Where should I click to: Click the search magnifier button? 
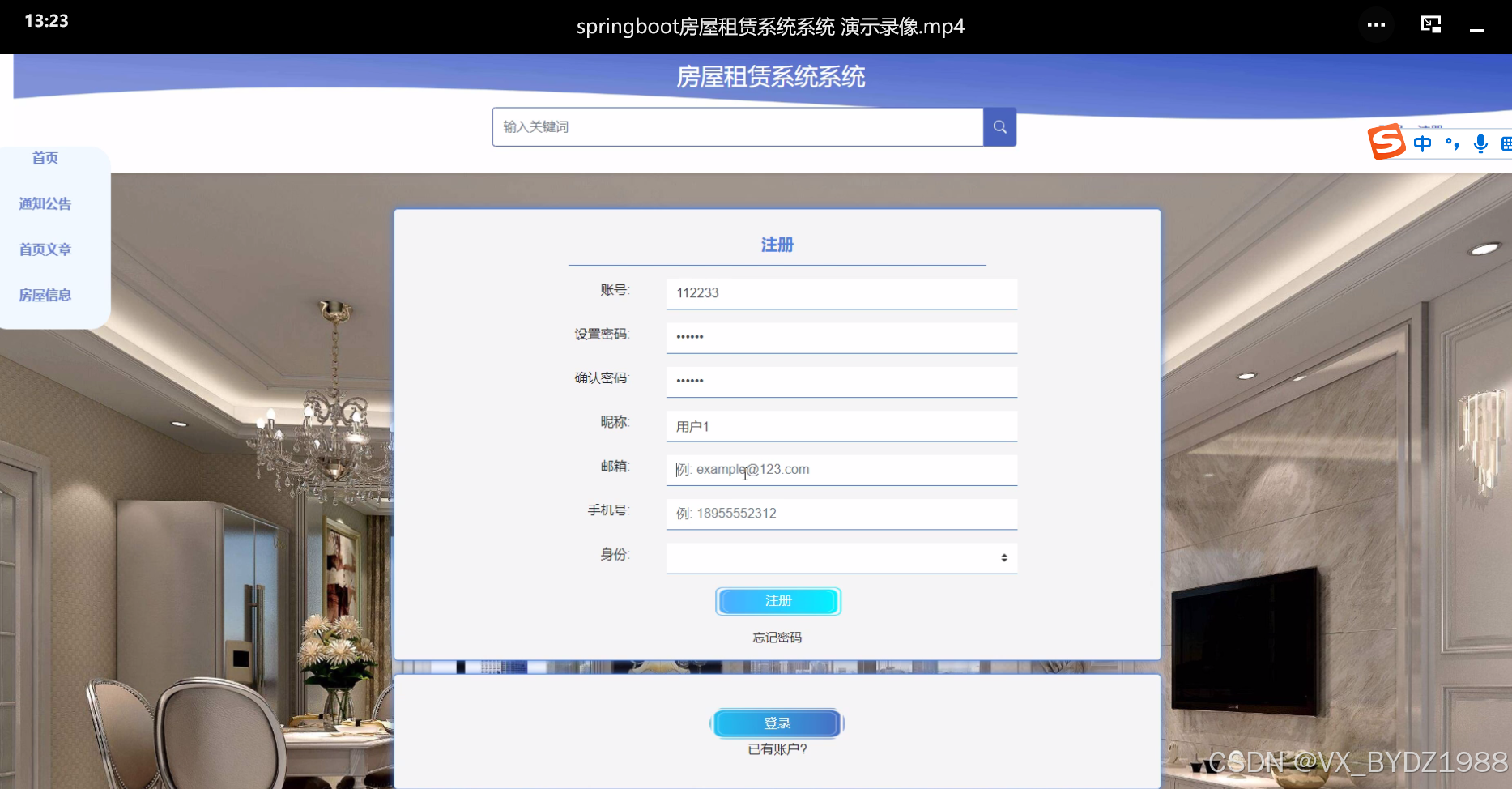pyautogui.click(x=999, y=127)
